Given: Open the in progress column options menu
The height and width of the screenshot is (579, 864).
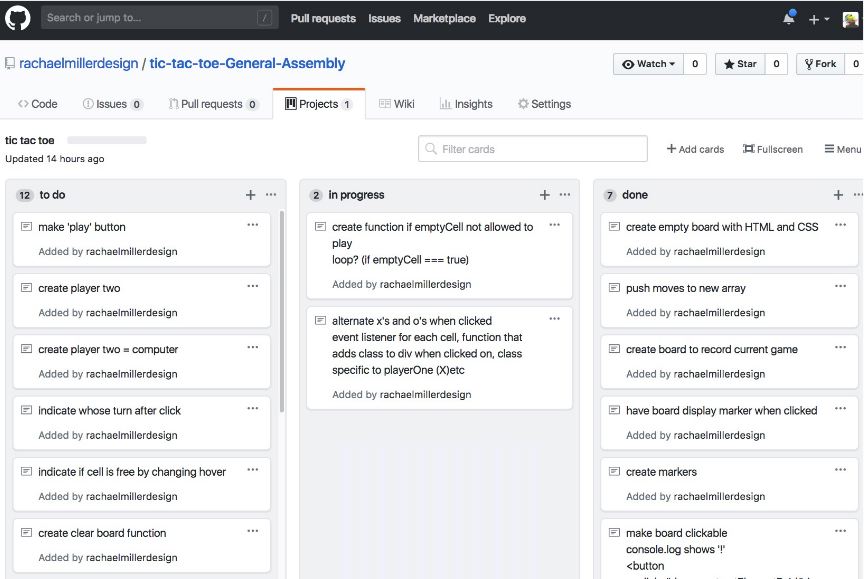Looking at the screenshot, I should (565, 194).
